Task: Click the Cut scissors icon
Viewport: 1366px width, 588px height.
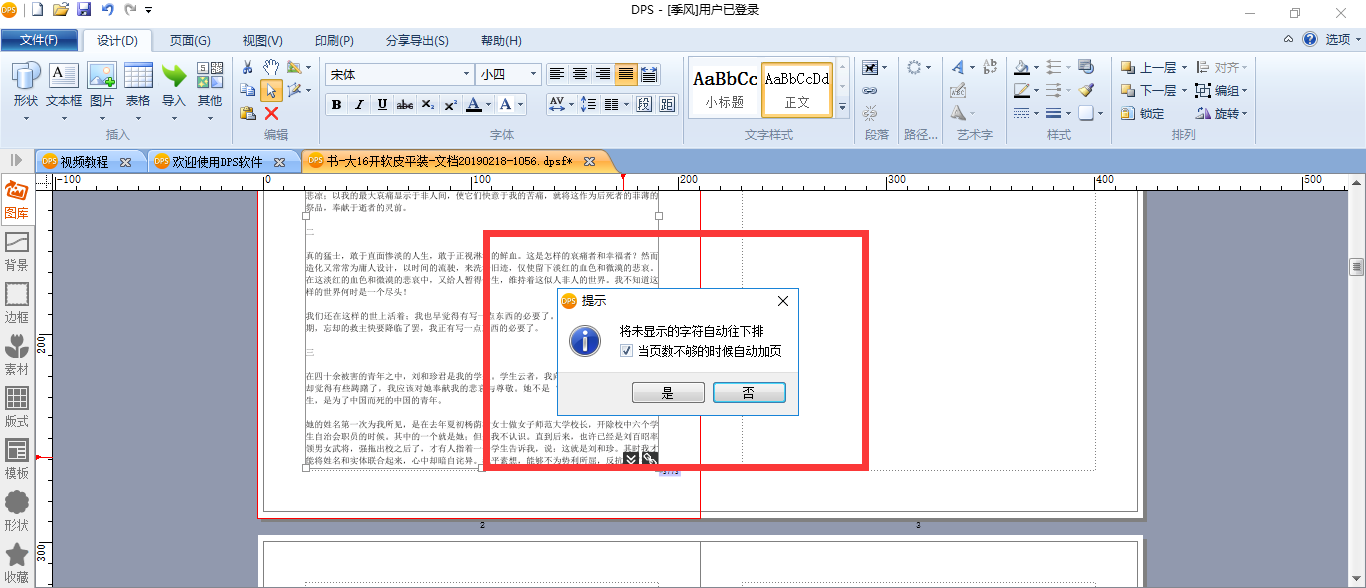Action: (x=248, y=67)
